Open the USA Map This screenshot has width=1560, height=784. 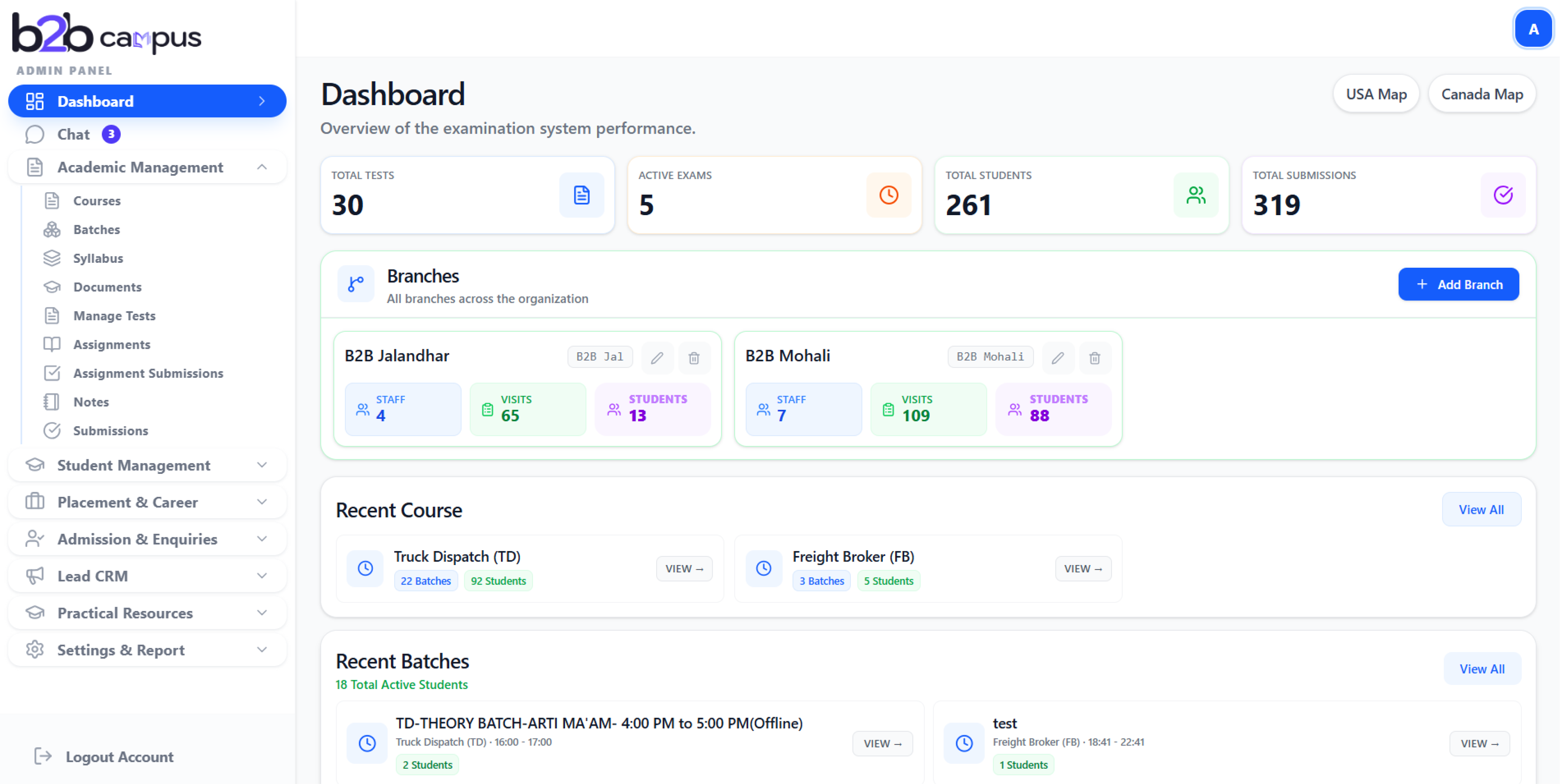click(x=1375, y=94)
